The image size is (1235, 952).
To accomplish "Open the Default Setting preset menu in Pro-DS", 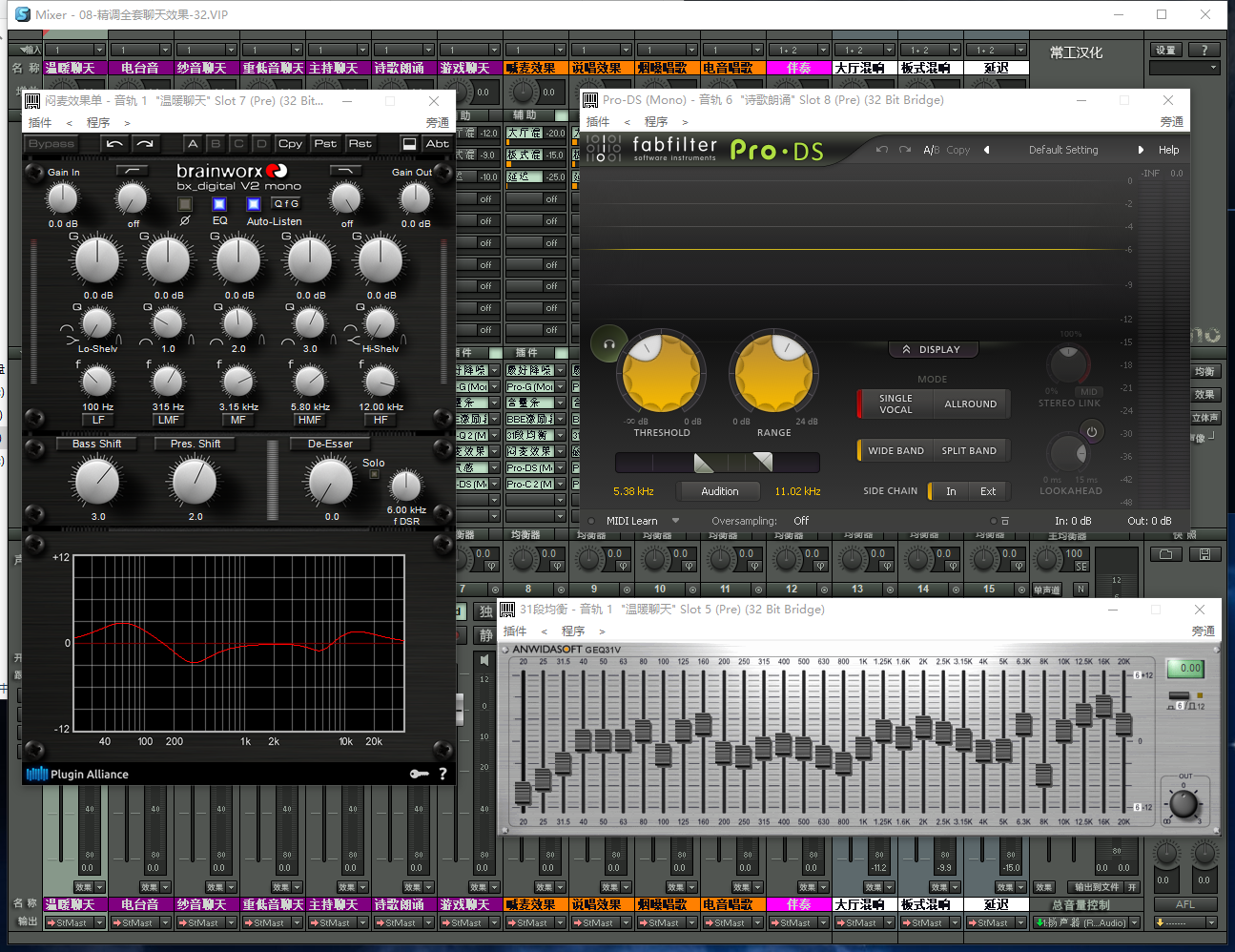I will (1063, 150).
